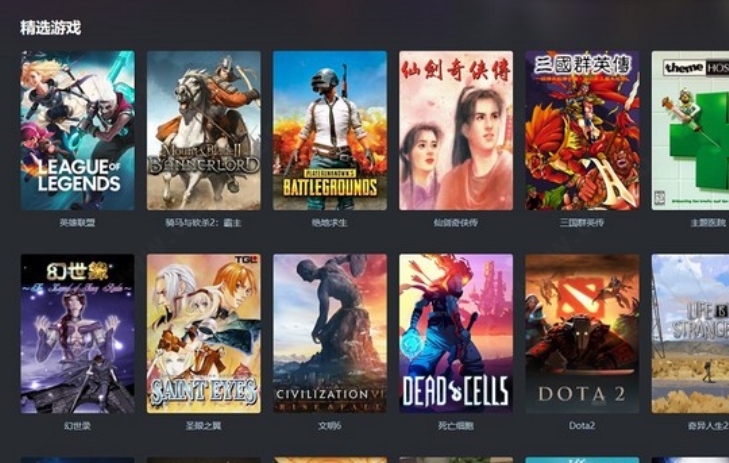729x463 pixels.
Task: Click the 死亡细胞 caption text
Action: [456, 425]
